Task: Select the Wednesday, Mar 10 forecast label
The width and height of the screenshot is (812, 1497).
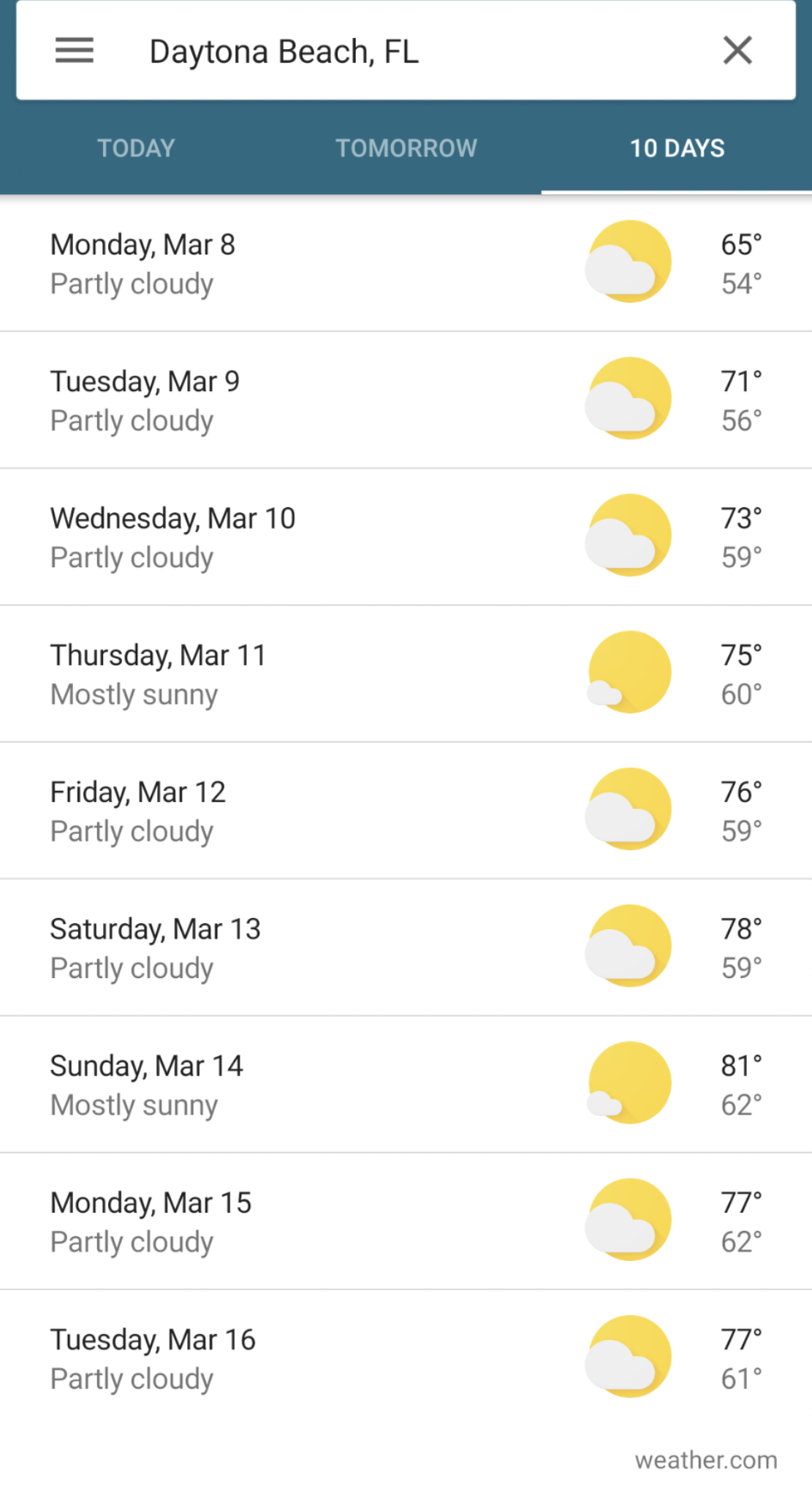Action: tap(172, 518)
